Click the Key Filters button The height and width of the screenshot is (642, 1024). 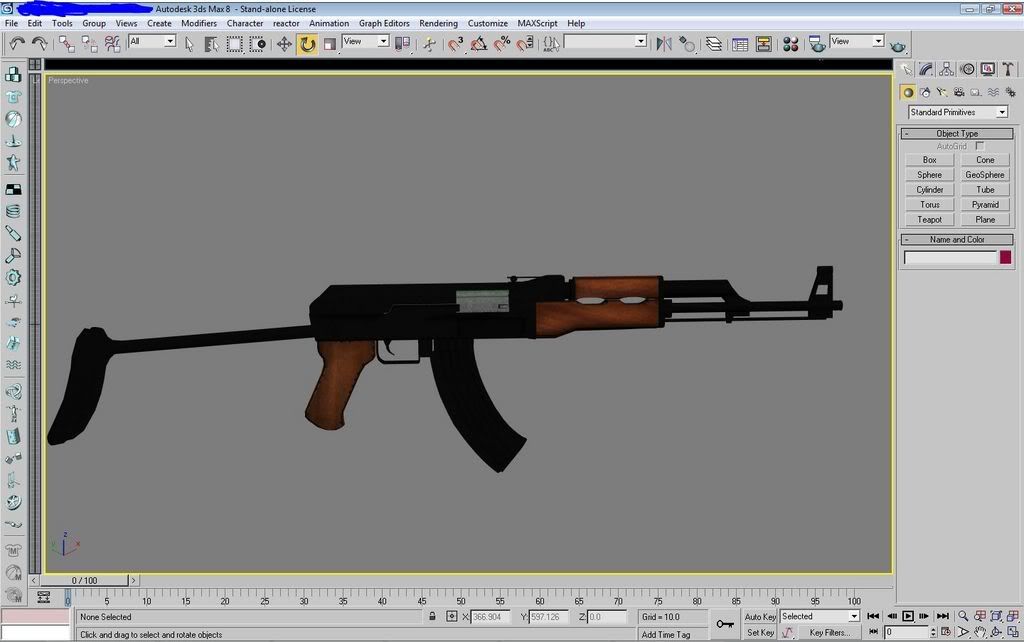(x=830, y=632)
